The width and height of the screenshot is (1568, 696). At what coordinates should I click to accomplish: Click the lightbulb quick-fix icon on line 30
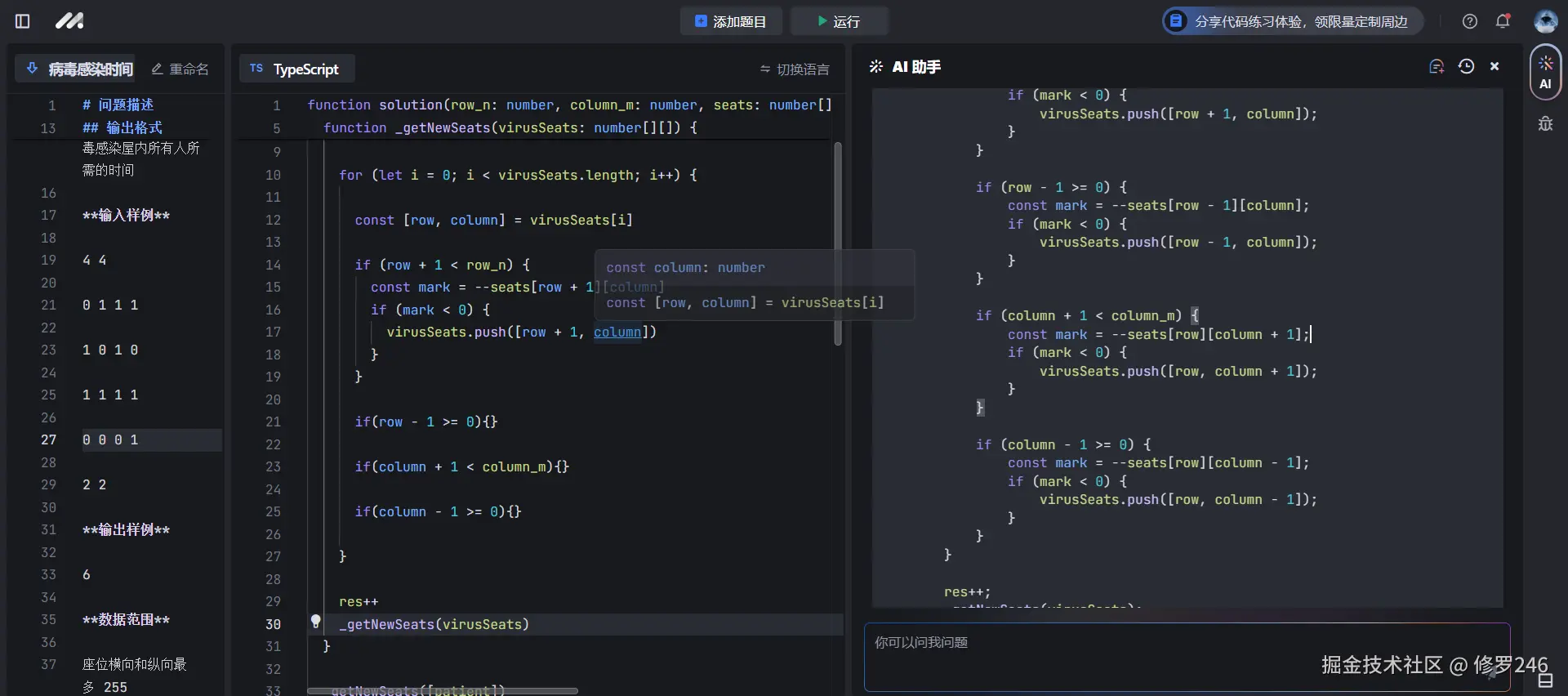(x=316, y=622)
